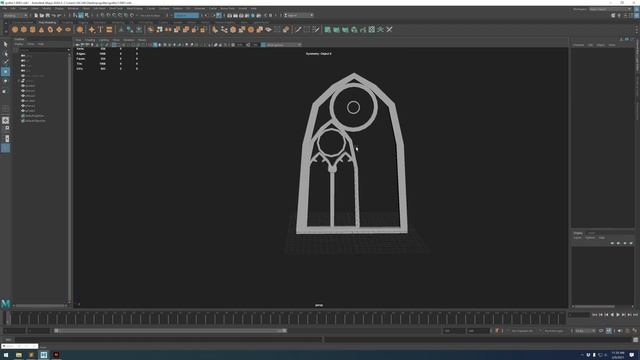640x360 pixels.
Task: Play animation forwards
Action: 618,315
